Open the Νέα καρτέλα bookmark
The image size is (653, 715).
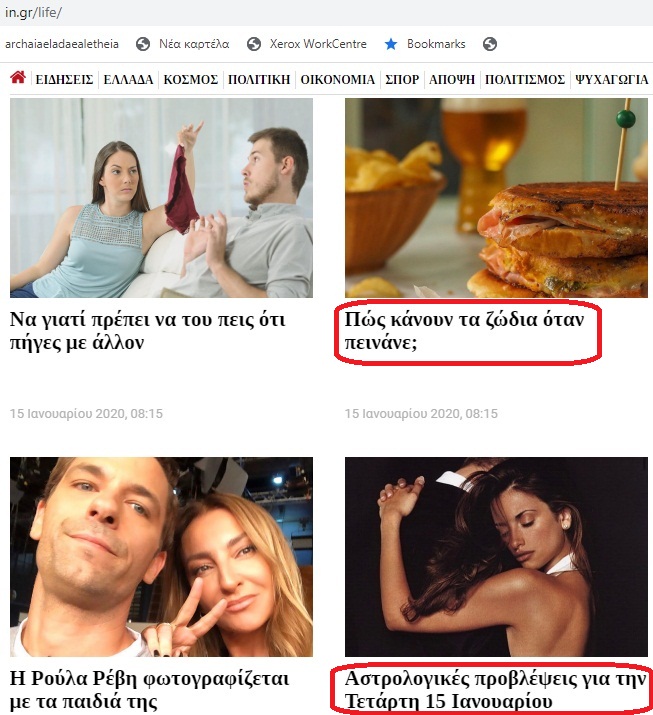[x=182, y=44]
